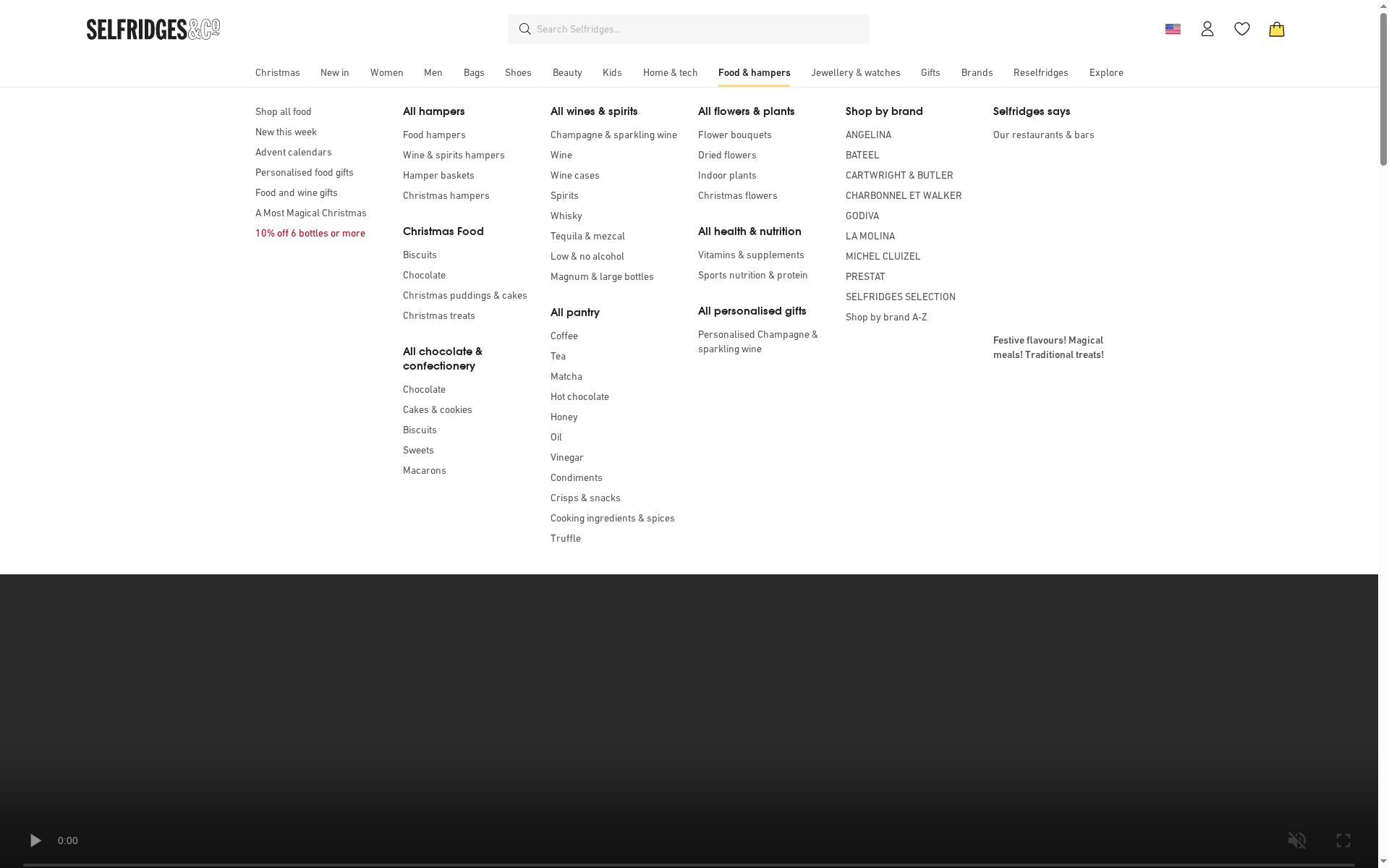Open the Brands dropdown menu
The image size is (1389, 868).
point(977,72)
